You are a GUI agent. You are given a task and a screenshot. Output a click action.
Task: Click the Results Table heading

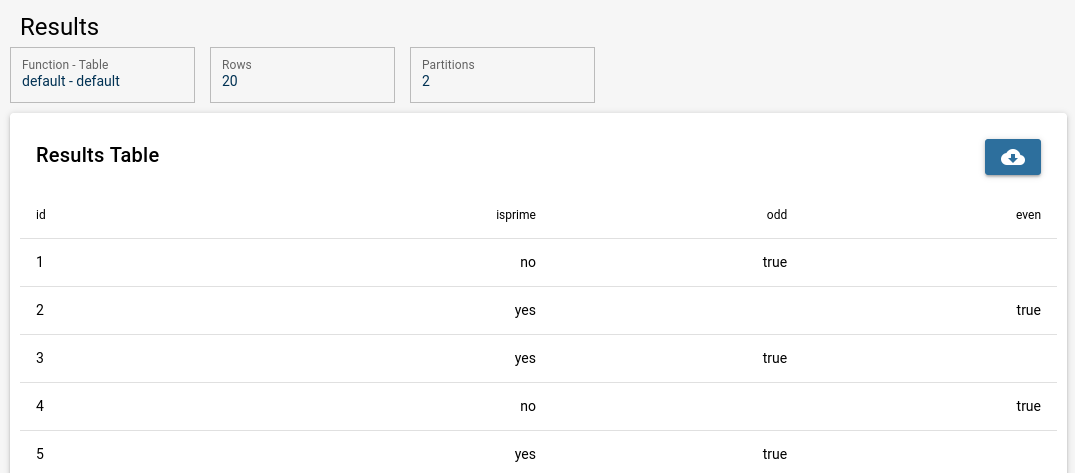pyautogui.click(x=97, y=155)
